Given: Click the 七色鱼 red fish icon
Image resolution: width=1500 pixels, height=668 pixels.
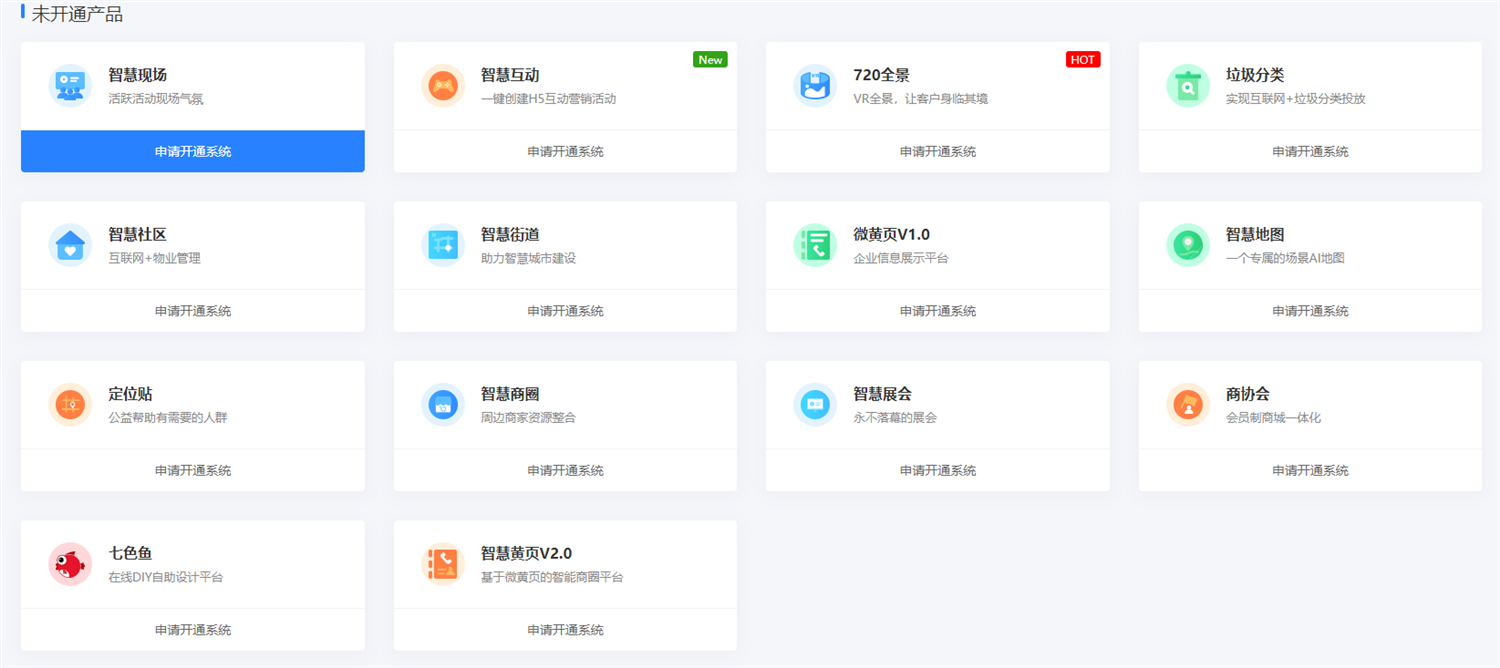Looking at the screenshot, I should [70, 564].
